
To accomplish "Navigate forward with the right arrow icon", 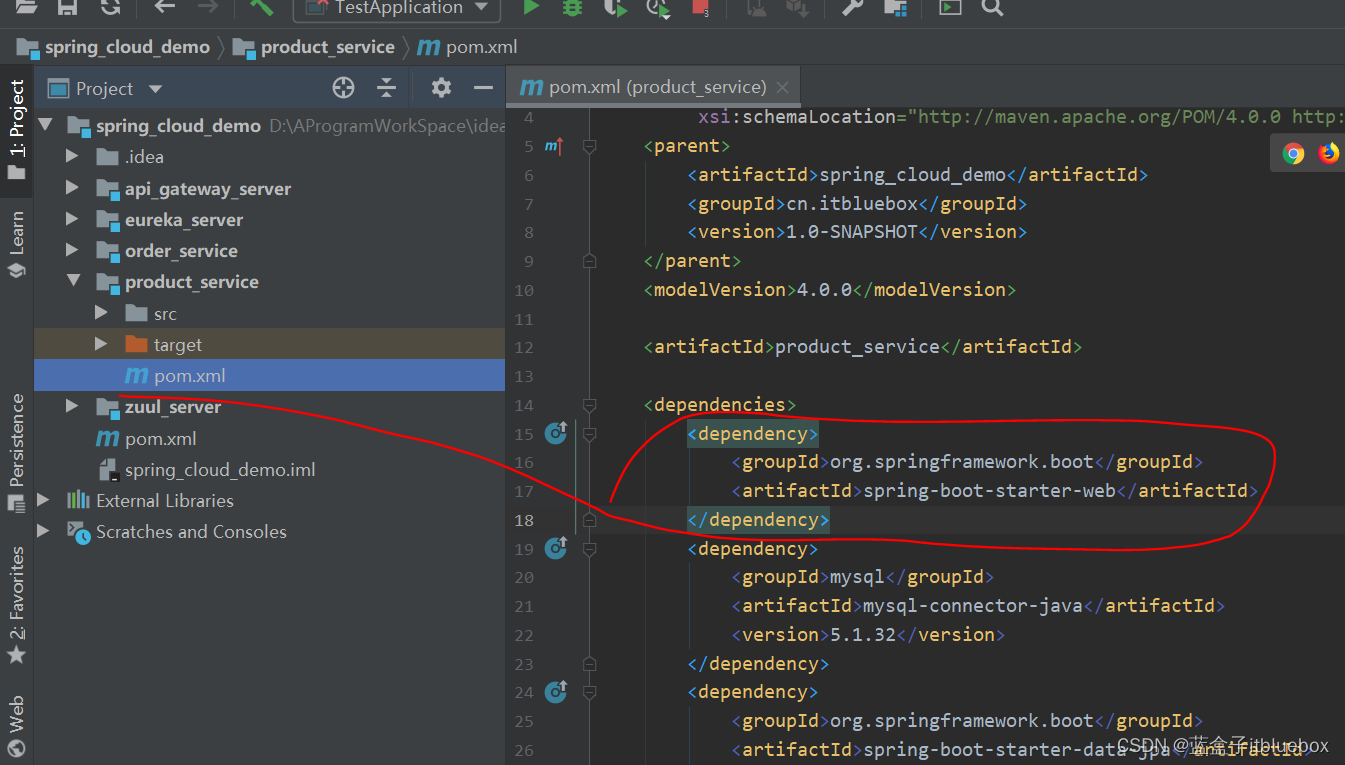I will [x=207, y=7].
